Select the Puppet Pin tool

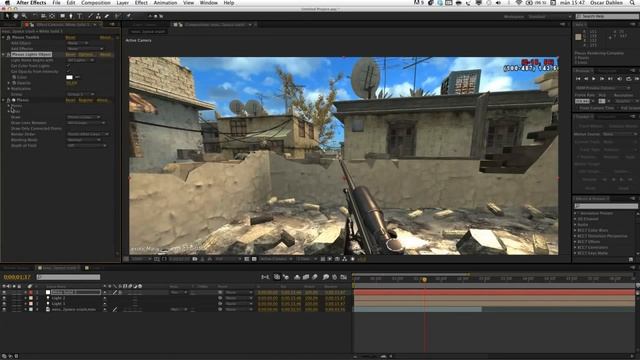tap(128, 16)
